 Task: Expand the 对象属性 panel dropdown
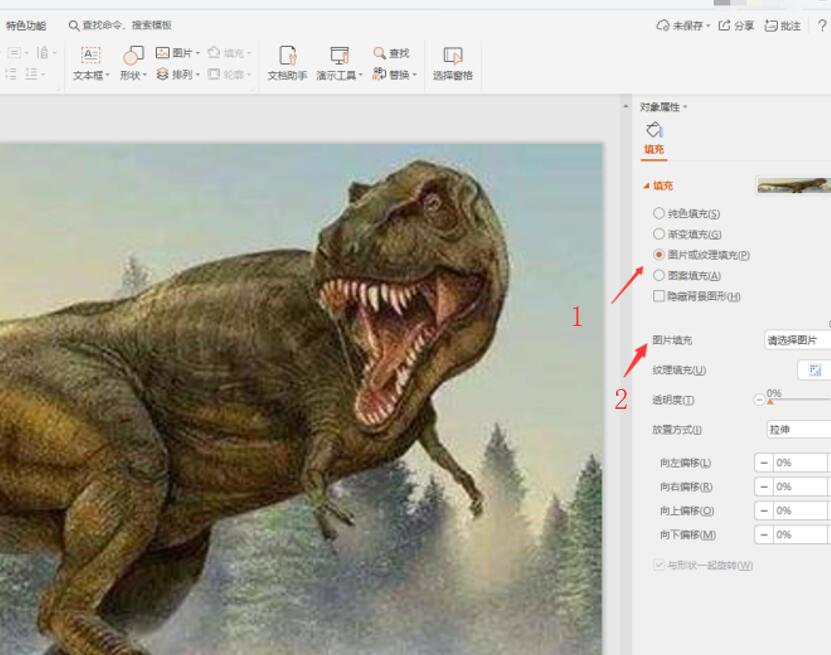coord(686,107)
